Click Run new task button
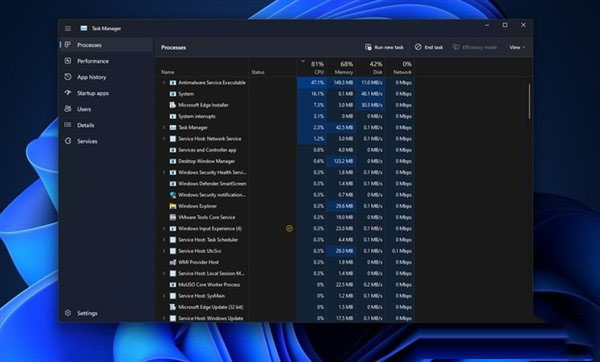Screen dimensions: 600x362 (x=384, y=47)
